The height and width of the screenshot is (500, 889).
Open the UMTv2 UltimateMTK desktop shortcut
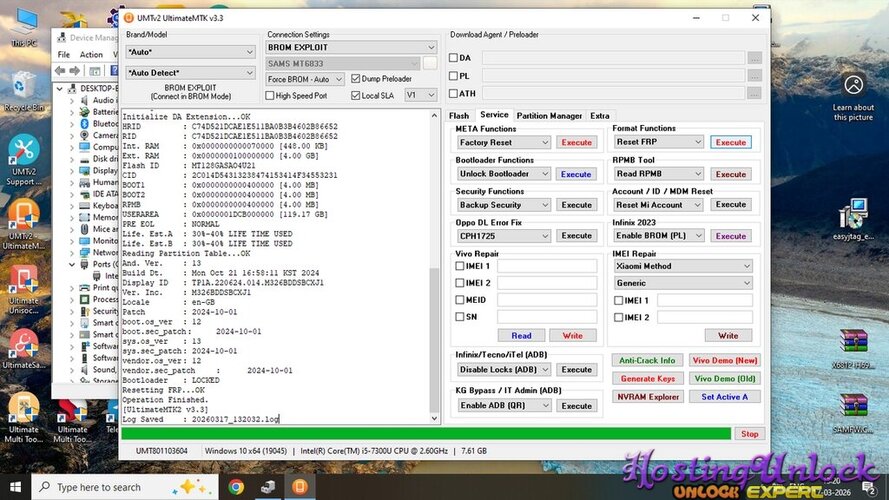click(22, 222)
